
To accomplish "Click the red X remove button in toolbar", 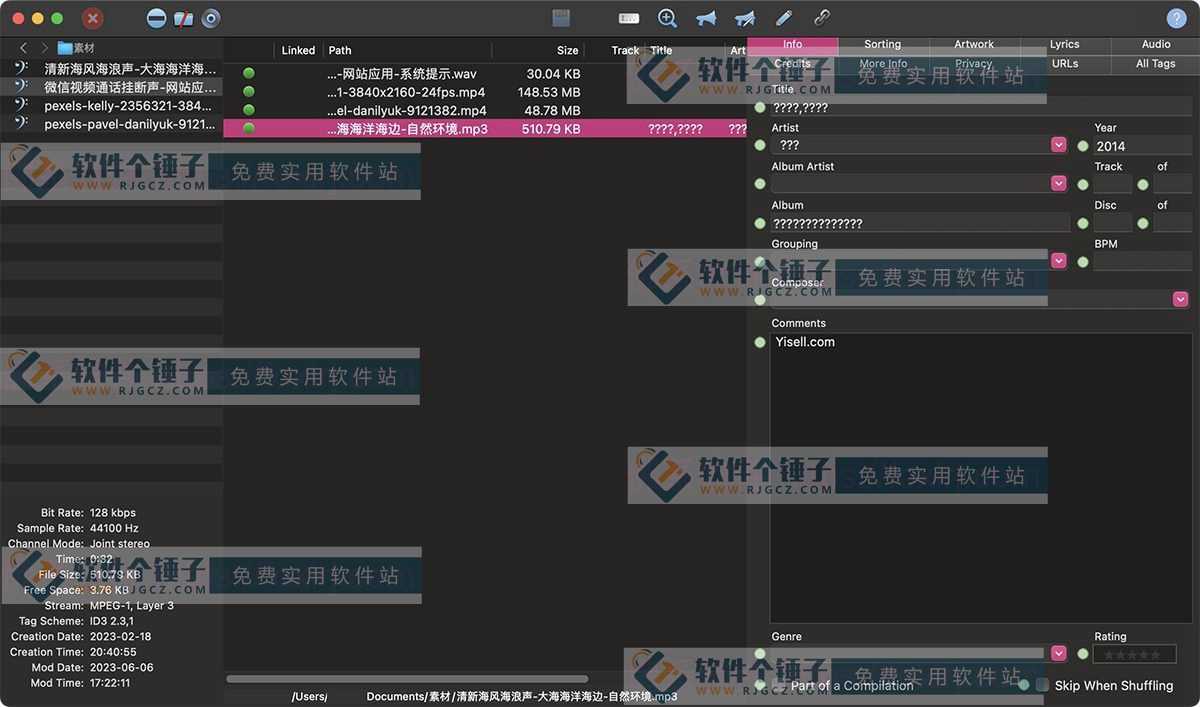I will [x=93, y=18].
